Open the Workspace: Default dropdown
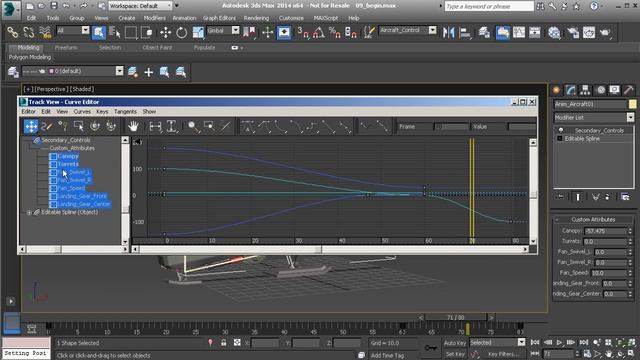 pos(140,6)
